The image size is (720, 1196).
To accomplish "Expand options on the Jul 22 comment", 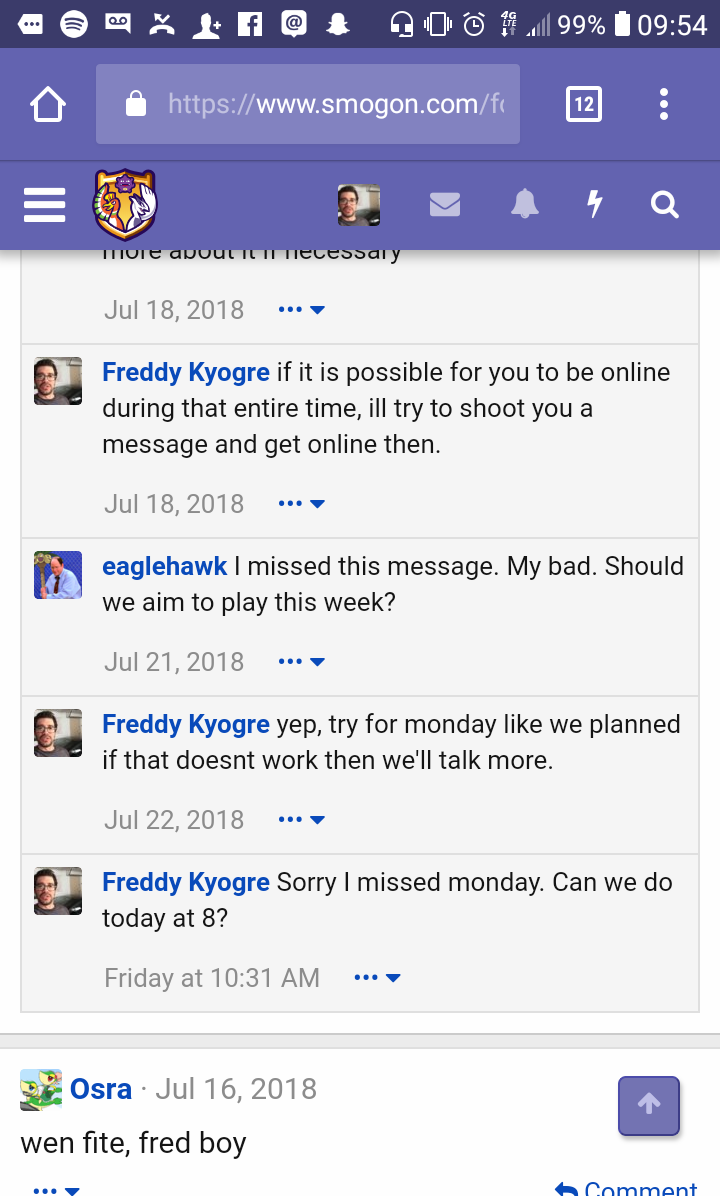I will [302, 819].
